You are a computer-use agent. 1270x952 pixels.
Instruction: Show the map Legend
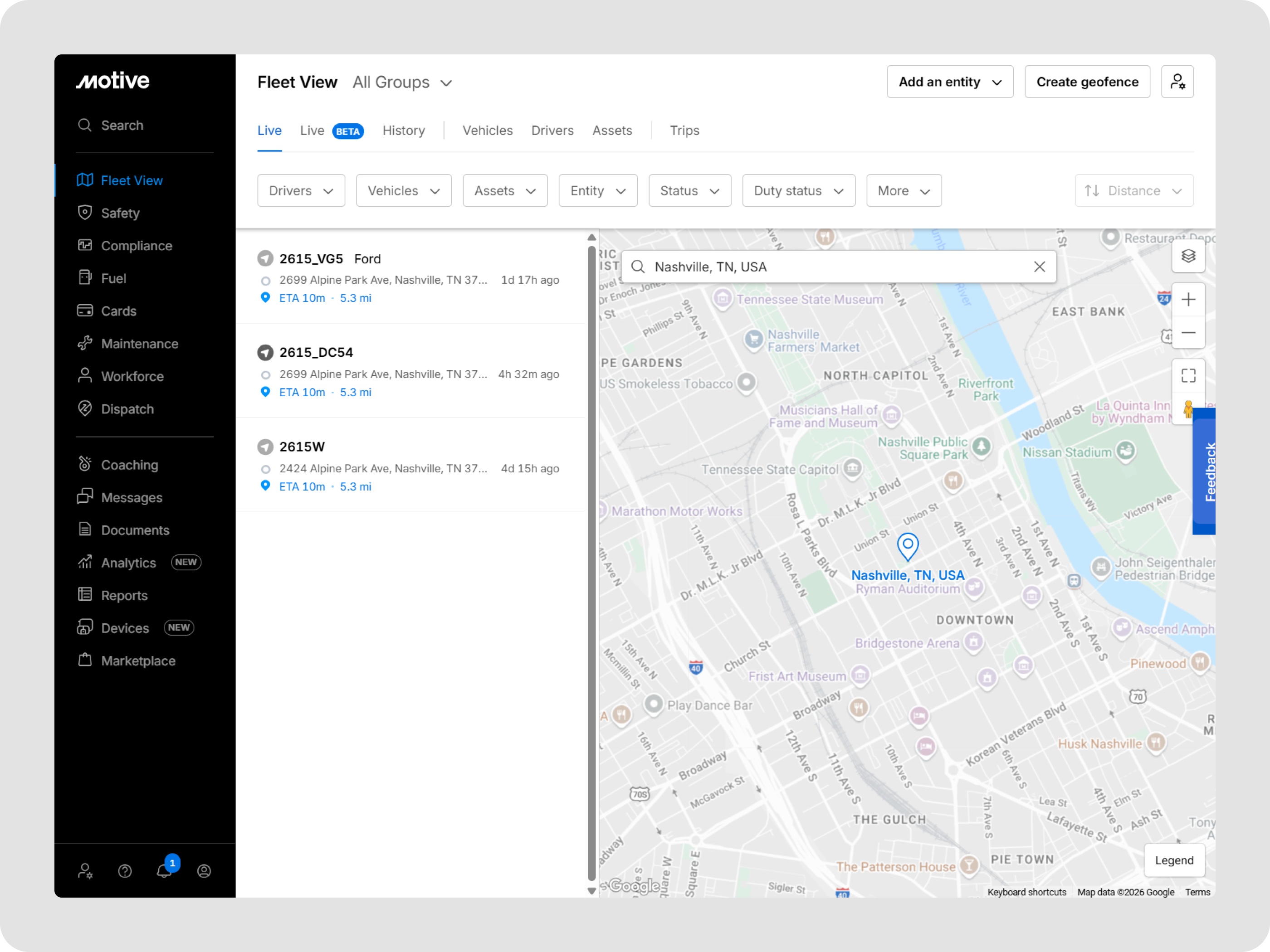pos(1173,860)
